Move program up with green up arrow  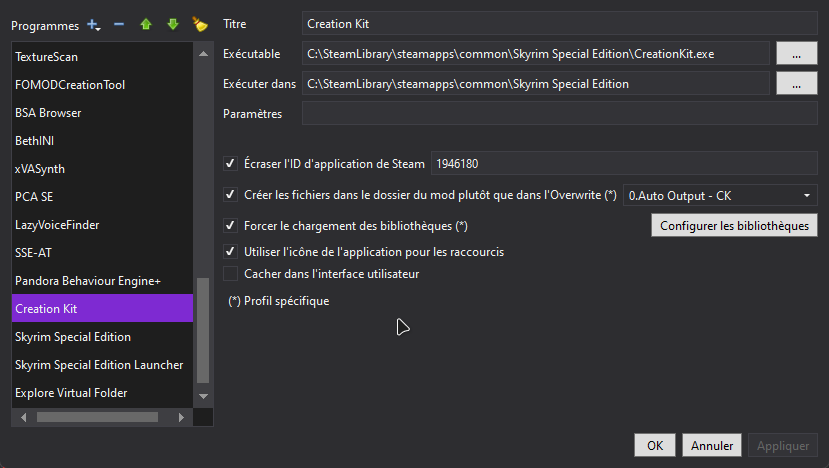point(146,24)
